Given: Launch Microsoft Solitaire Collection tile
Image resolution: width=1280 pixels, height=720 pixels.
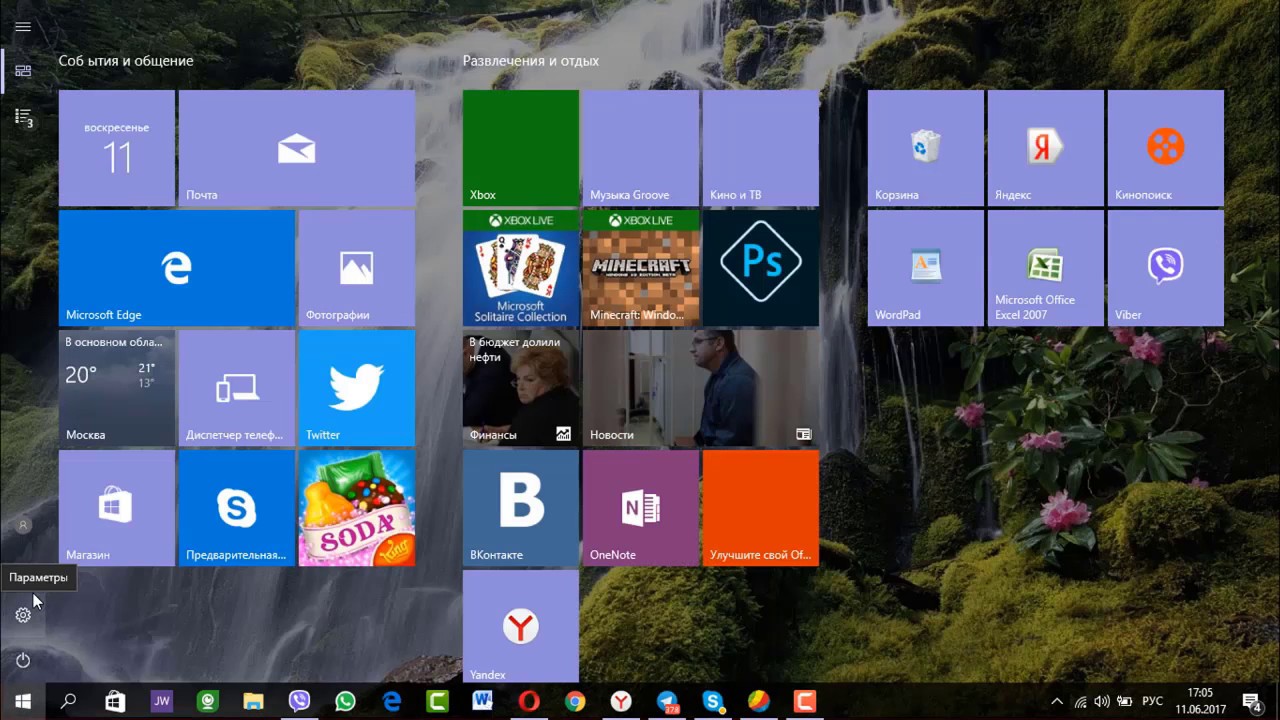Looking at the screenshot, I should pyautogui.click(x=521, y=268).
